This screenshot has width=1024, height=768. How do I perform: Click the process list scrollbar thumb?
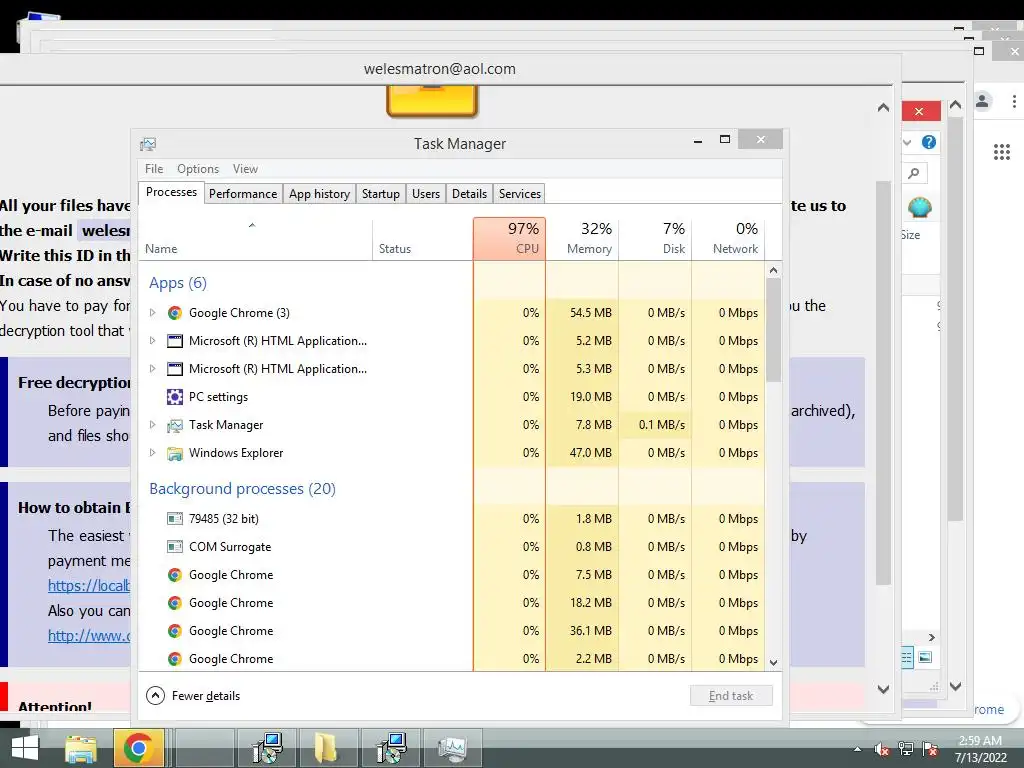[773, 330]
